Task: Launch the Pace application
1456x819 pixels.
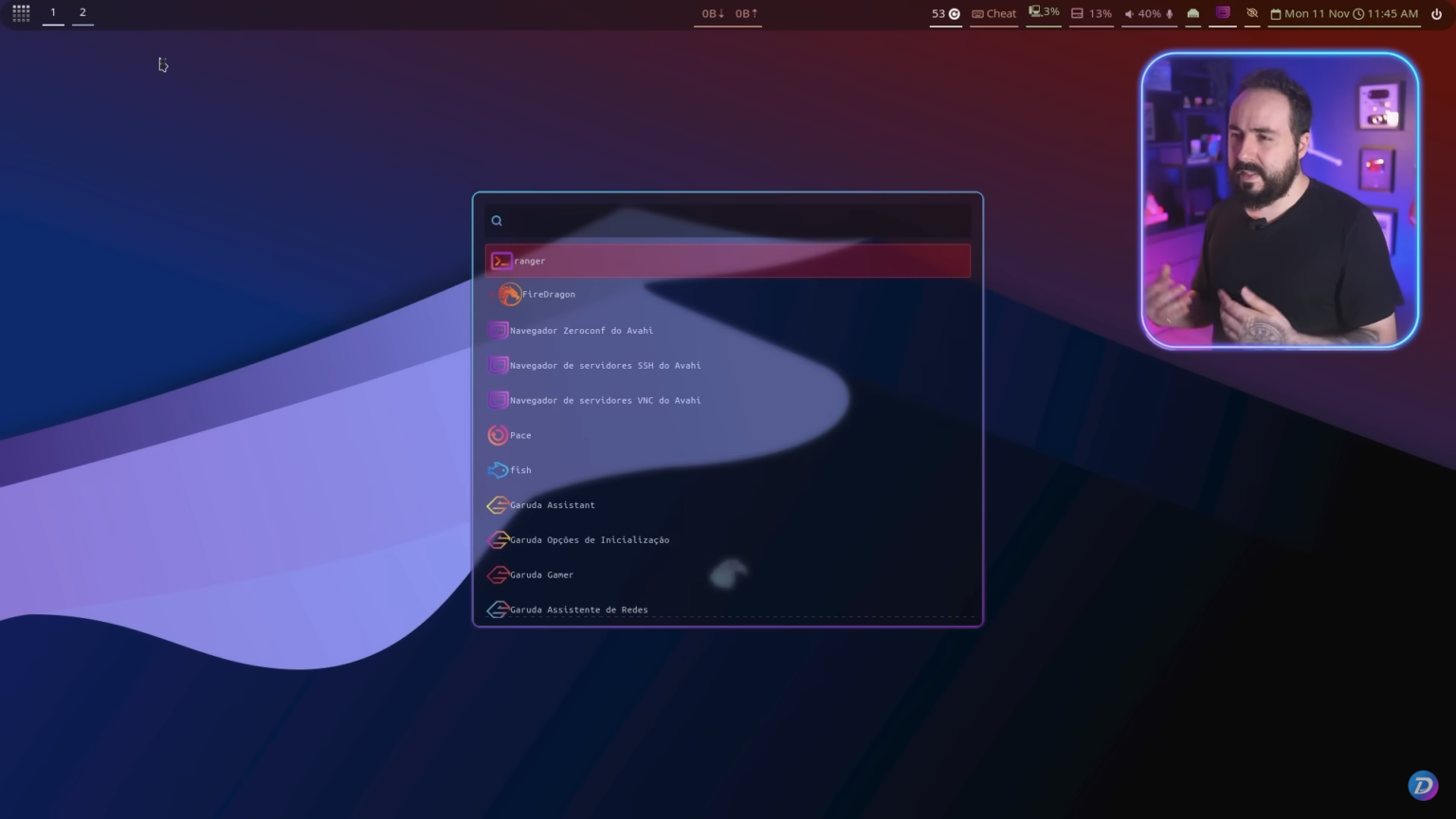Action: pos(520,435)
